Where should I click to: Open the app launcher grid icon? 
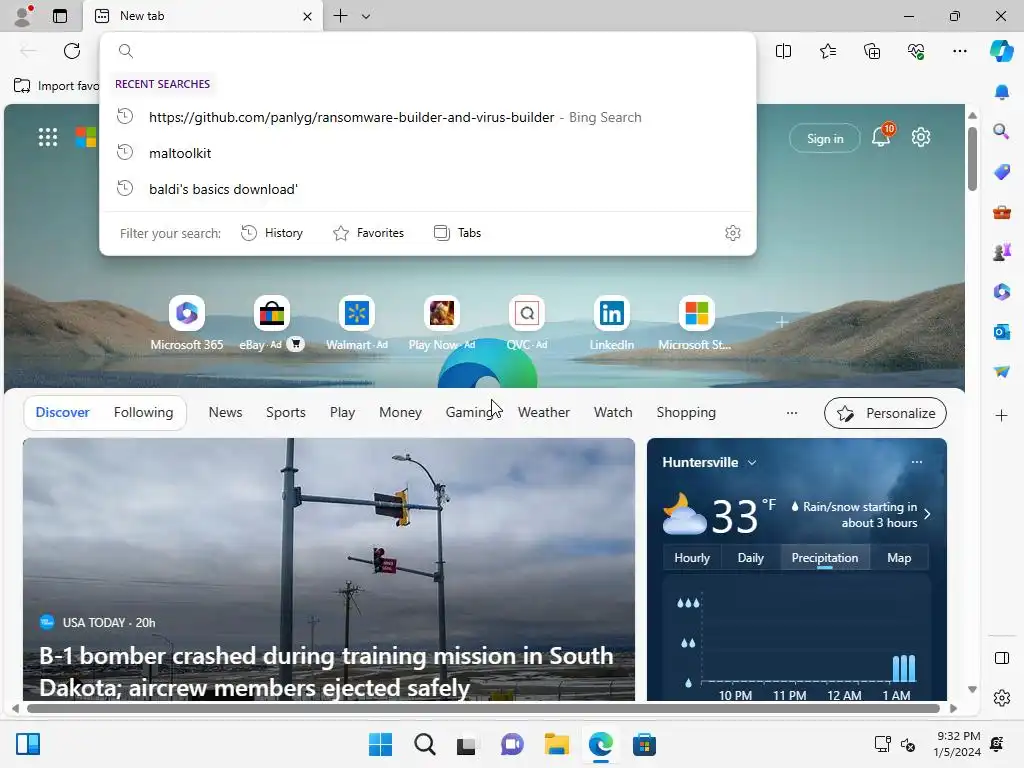click(x=48, y=137)
